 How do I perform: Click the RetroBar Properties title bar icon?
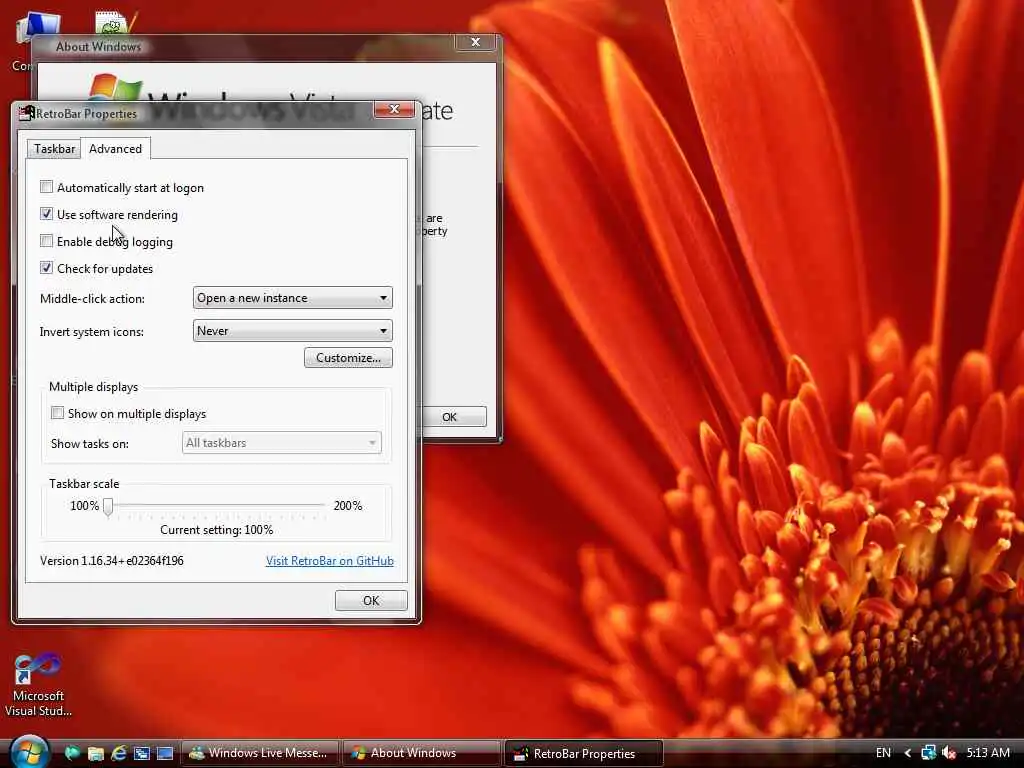tap(27, 112)
